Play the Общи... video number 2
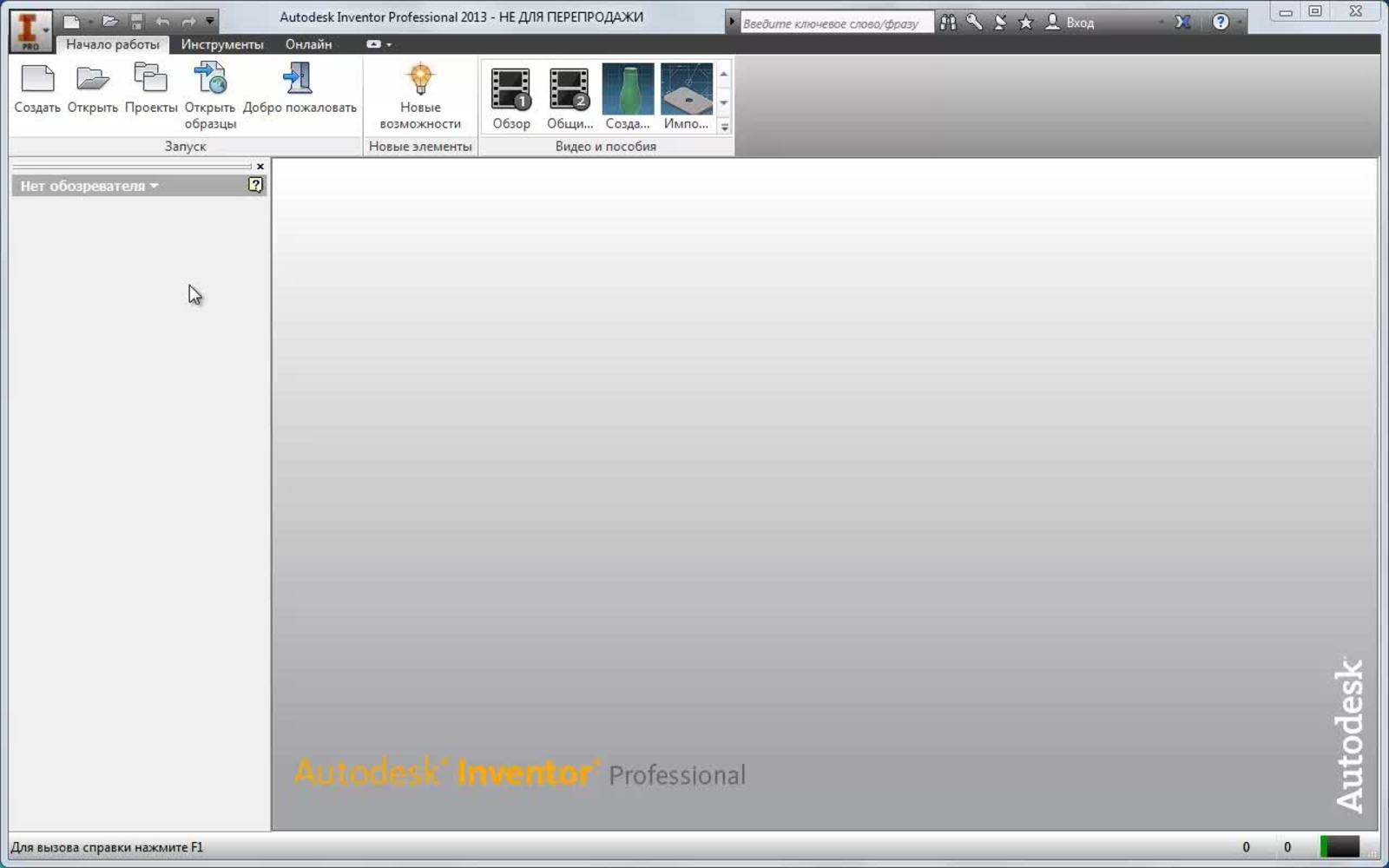Viewport: 1389px width, 868px height. pos(569,97)
